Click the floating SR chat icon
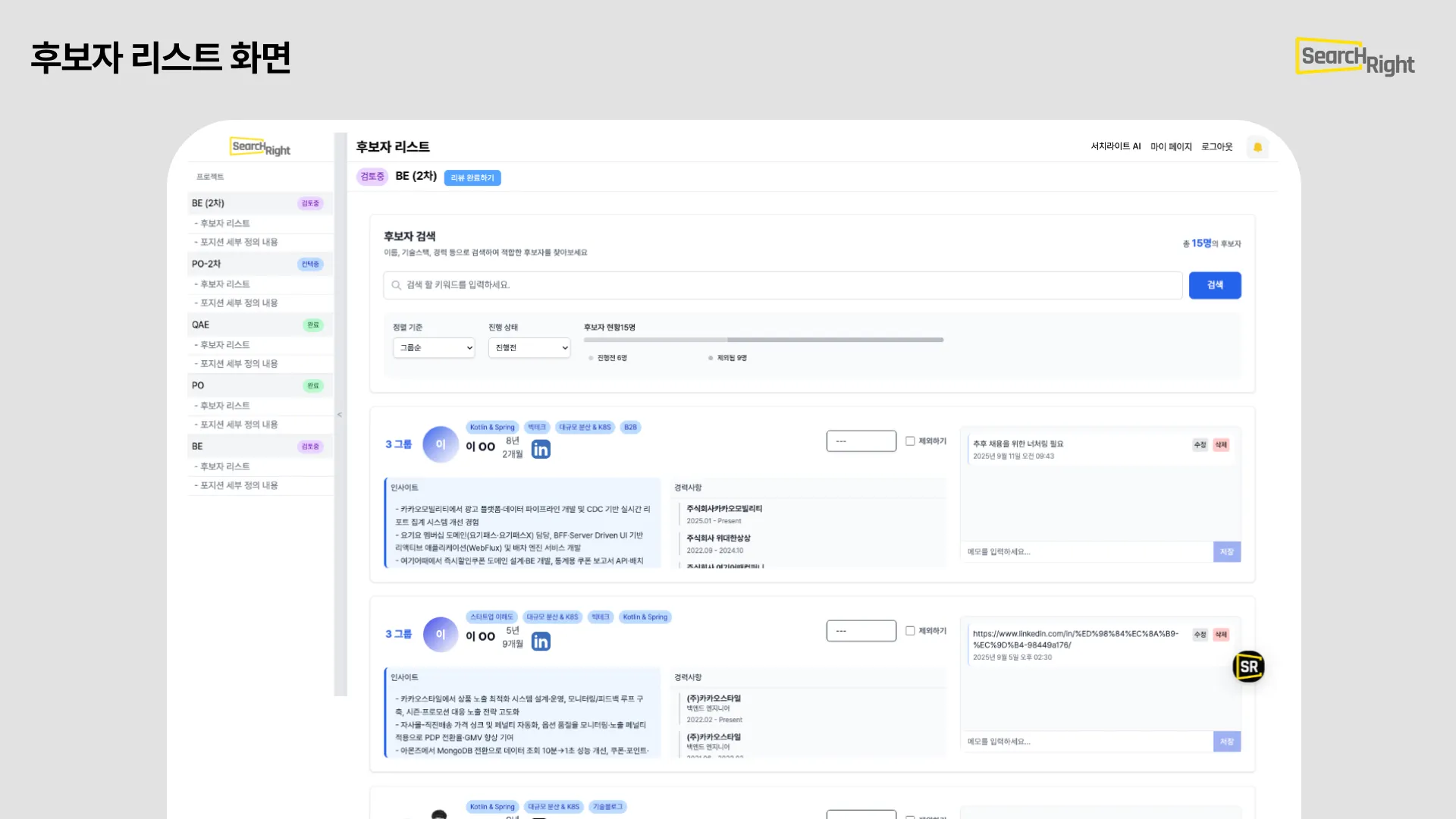This screenshot has height=819, width=1456. (1248, 667)
